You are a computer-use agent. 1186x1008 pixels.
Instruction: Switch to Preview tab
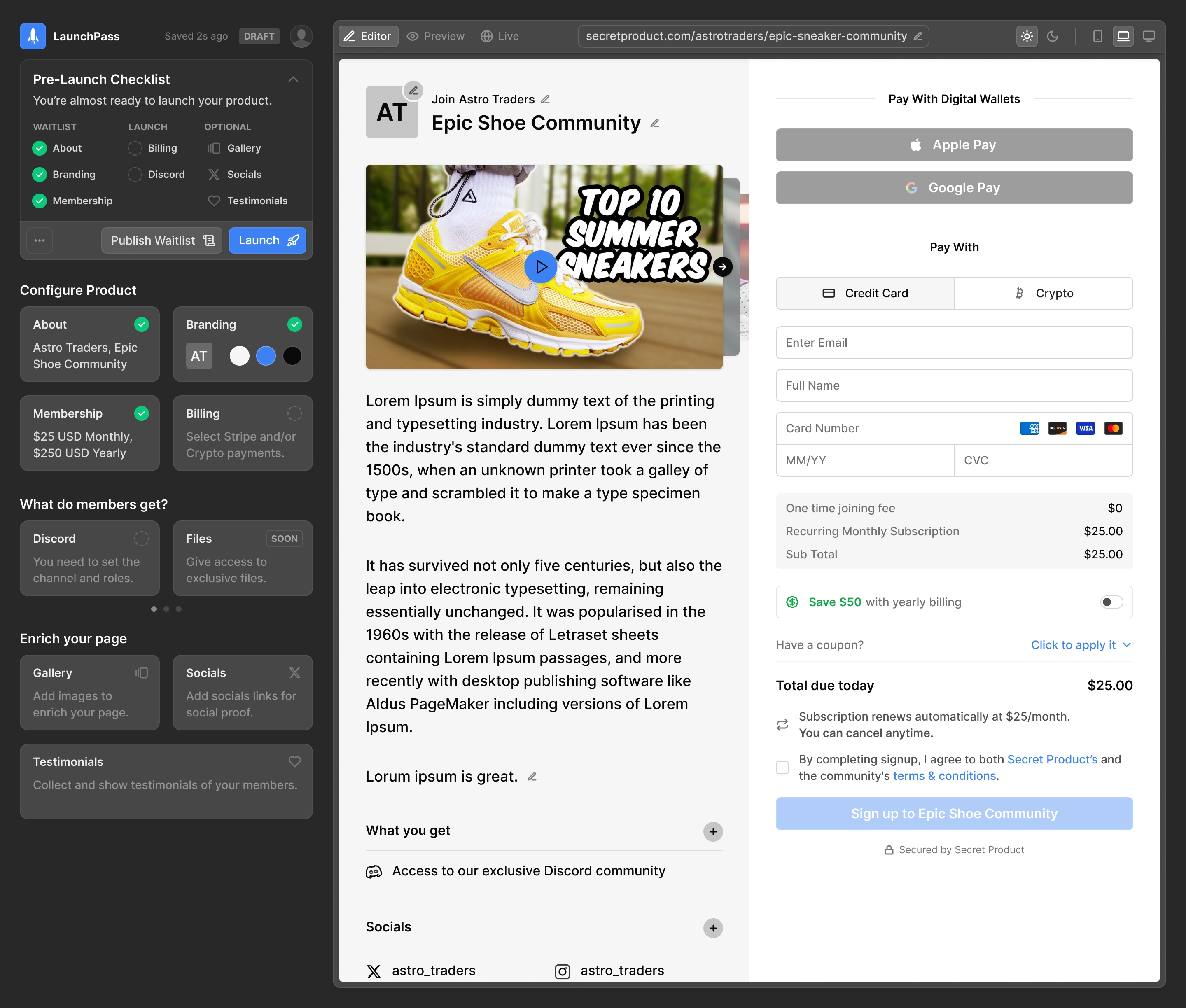click(x=436, y=36)
